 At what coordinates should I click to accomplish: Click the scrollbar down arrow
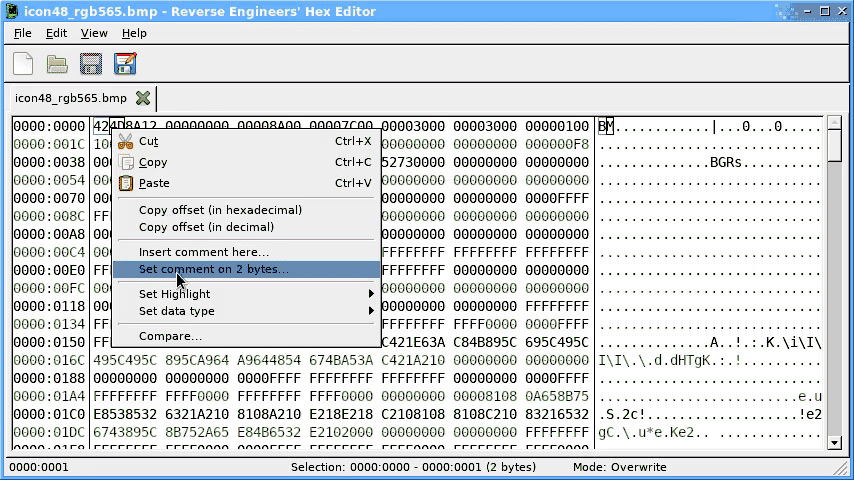834,442
